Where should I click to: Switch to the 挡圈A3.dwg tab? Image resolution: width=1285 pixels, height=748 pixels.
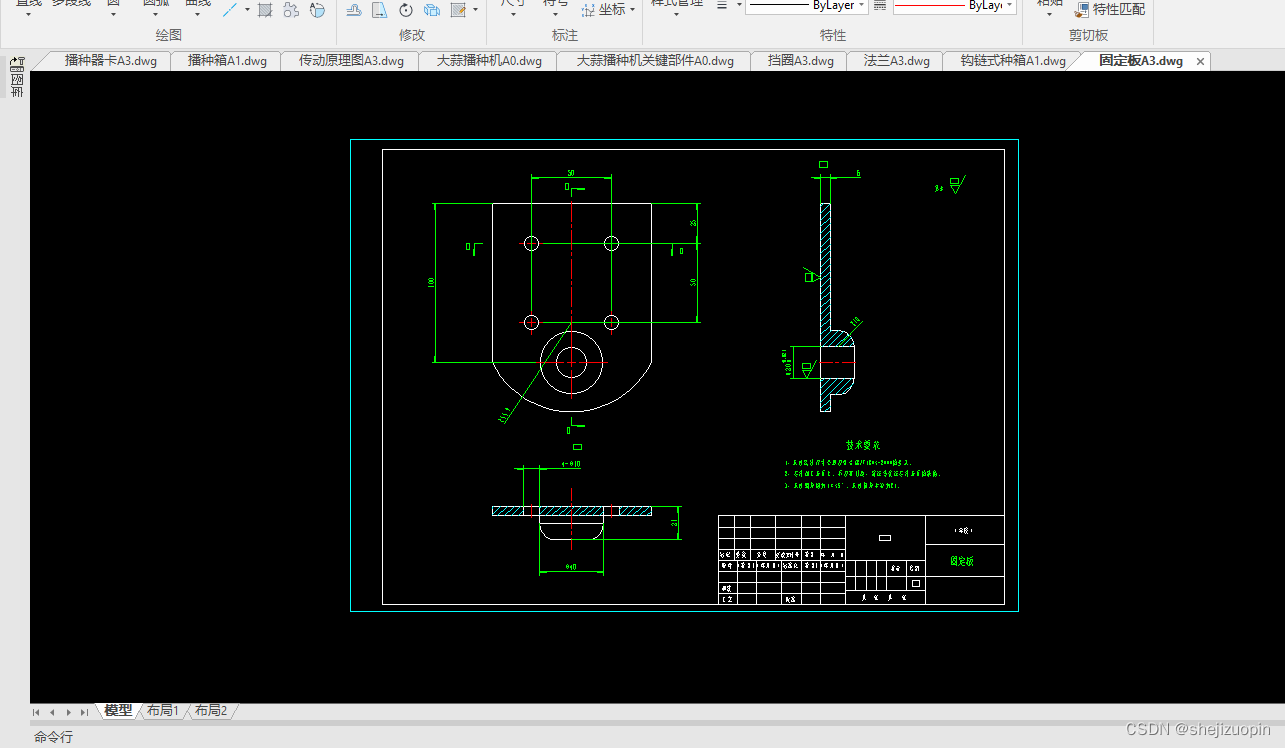800,61
